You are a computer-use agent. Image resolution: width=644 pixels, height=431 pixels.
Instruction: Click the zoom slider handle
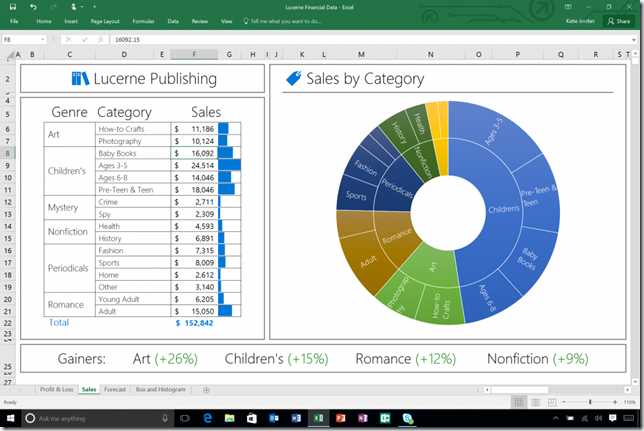(590, 402)
